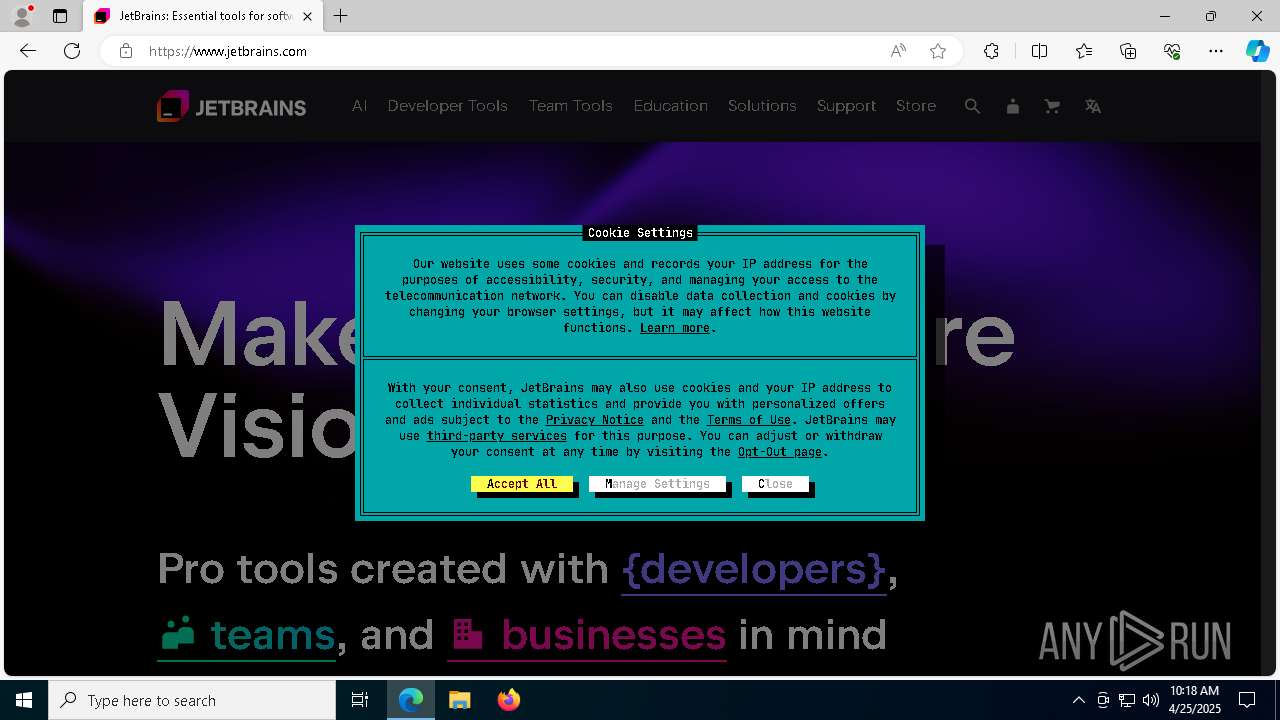The height and width of the screenshot is (720, 1280).
Task: Open the shopping cart icon
Action: (x=1052, y=106)
